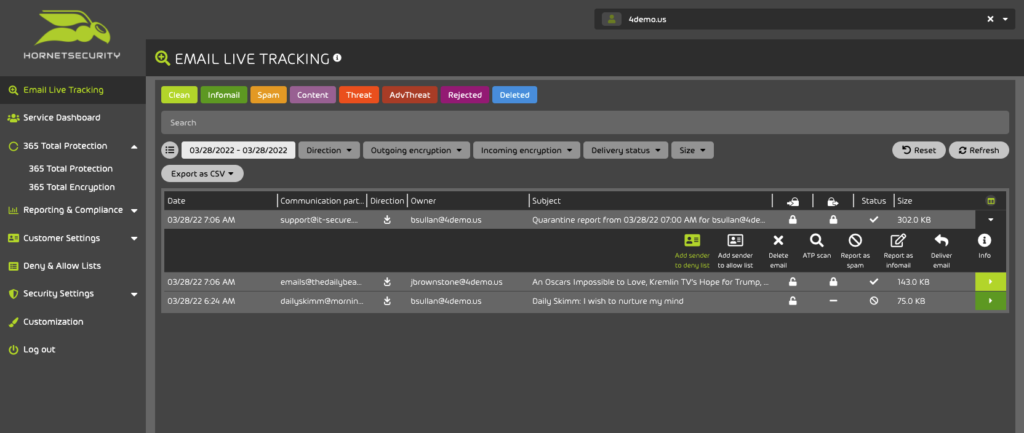
Task: Click the Delete email X icon
Action: pos(778,240)
